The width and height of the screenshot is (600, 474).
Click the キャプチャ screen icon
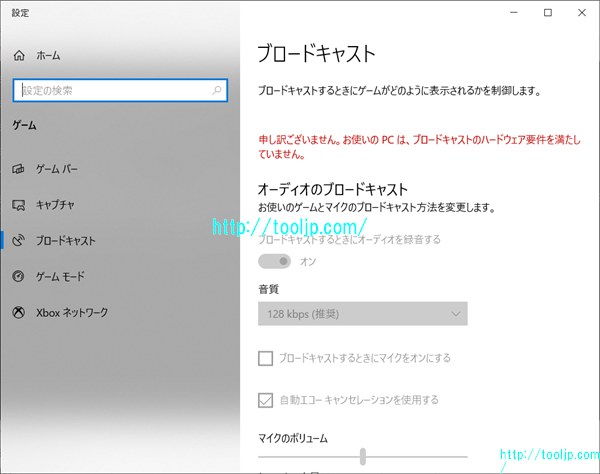pos(18,205)
